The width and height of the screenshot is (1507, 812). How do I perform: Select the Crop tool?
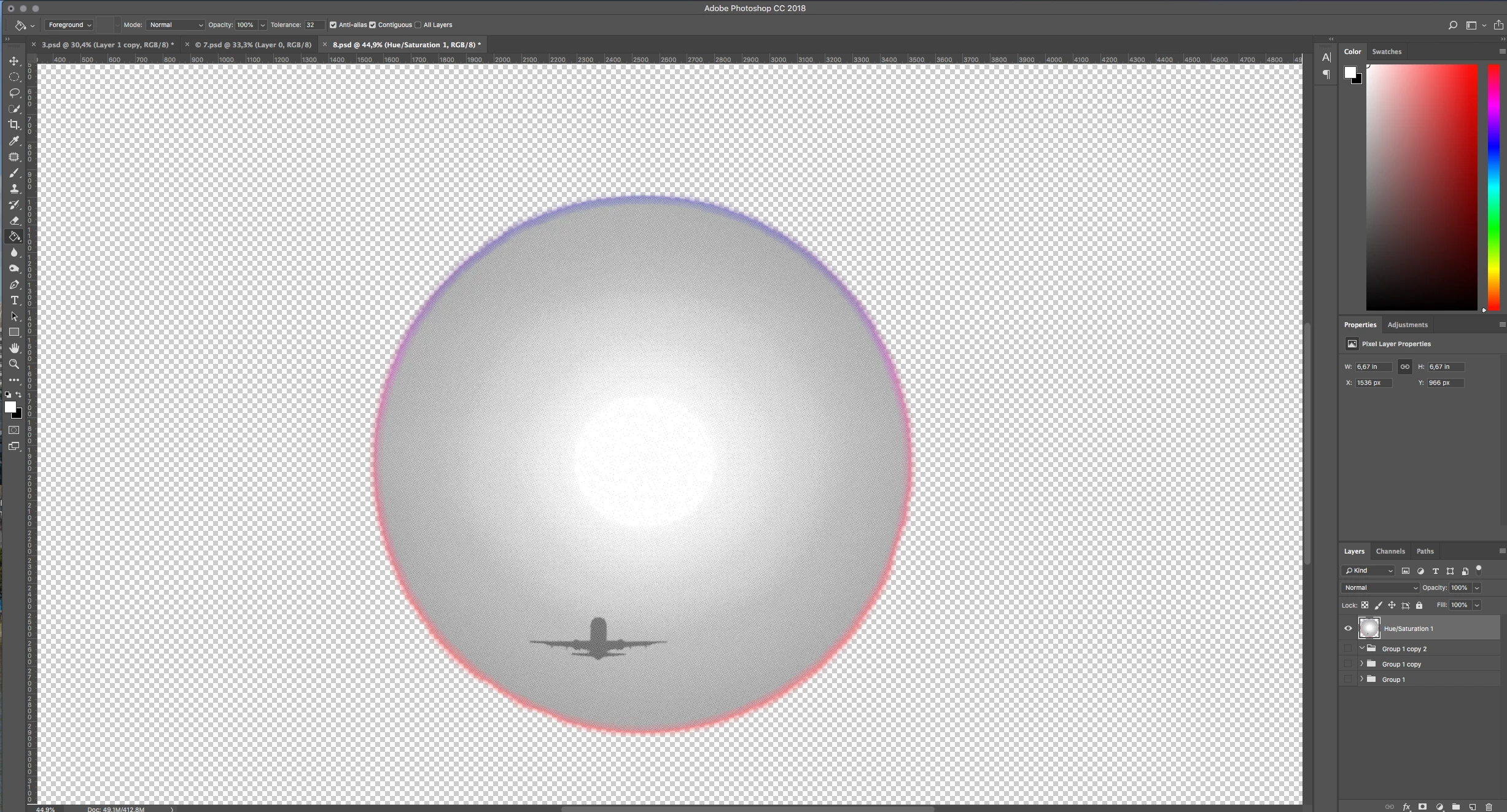click(x=14, y=125)
